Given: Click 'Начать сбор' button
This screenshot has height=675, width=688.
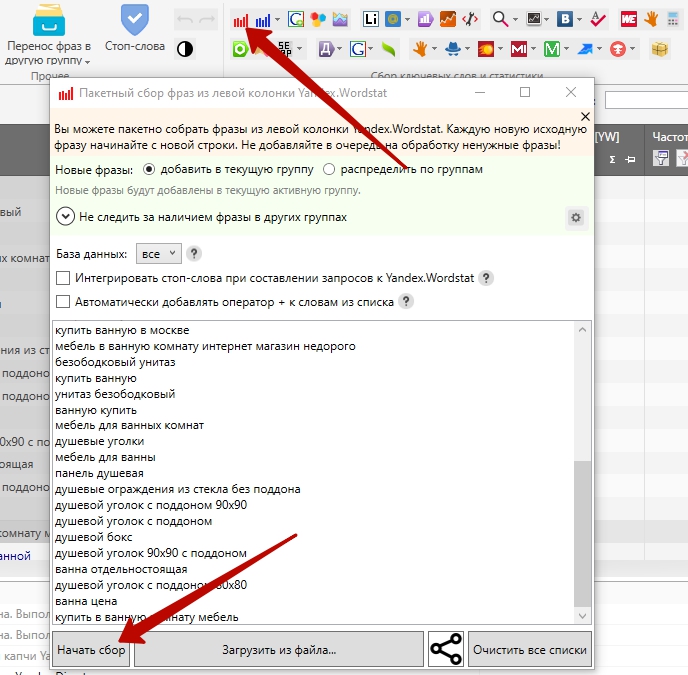Looking at the screenshot, I should coord(91,650).
